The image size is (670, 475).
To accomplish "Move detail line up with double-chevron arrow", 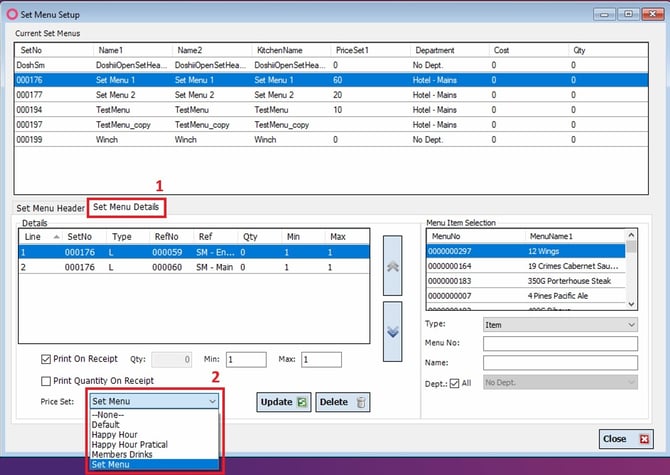I will (x=392, y=265).
